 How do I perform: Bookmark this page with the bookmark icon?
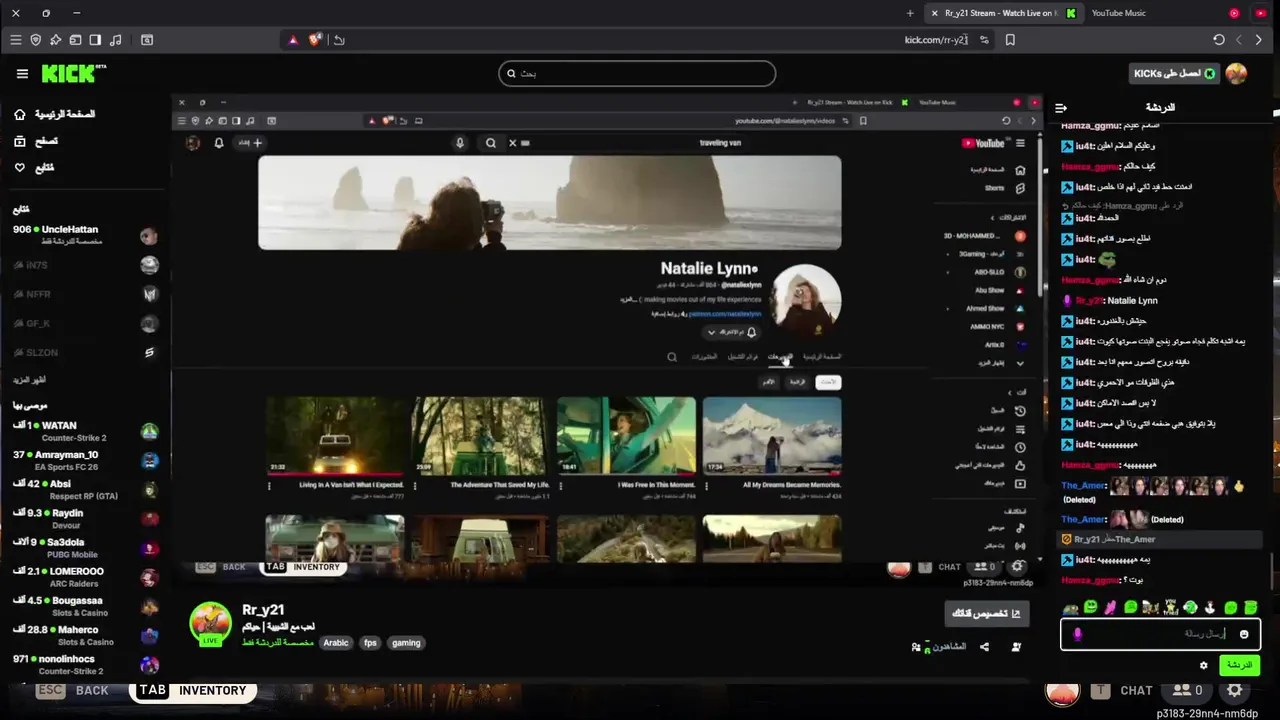1010,40
